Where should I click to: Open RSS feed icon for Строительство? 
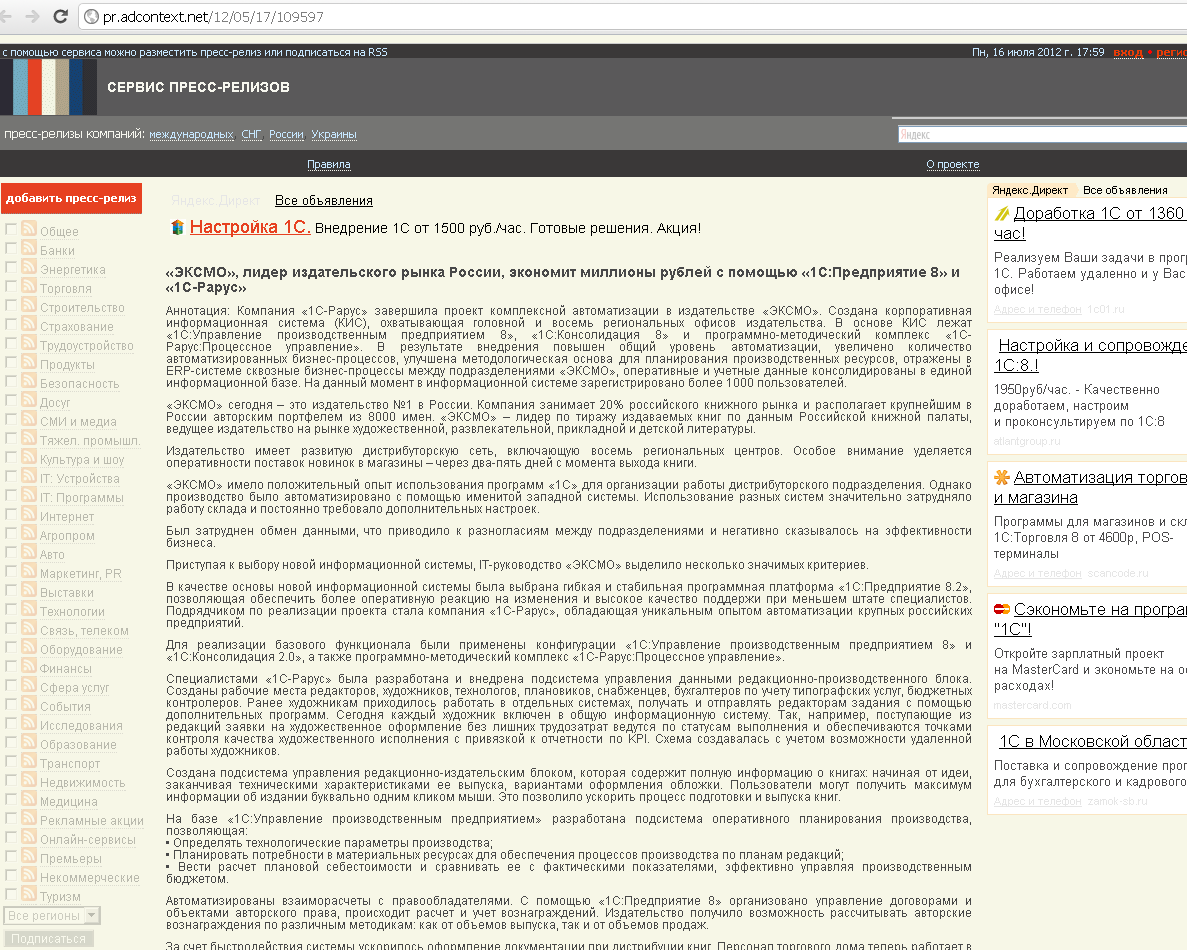tap(29, 304)
